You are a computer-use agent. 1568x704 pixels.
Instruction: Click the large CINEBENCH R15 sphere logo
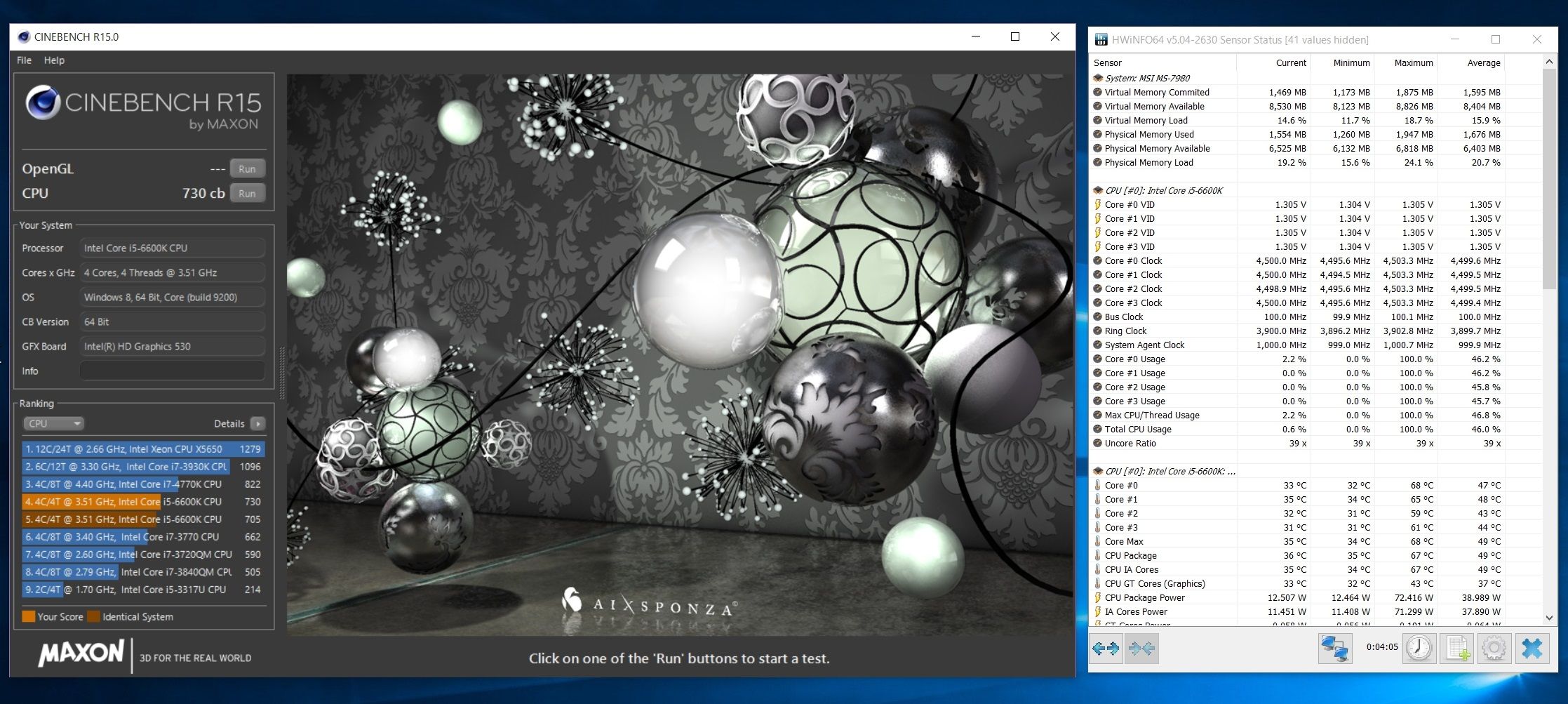point(43,103)
